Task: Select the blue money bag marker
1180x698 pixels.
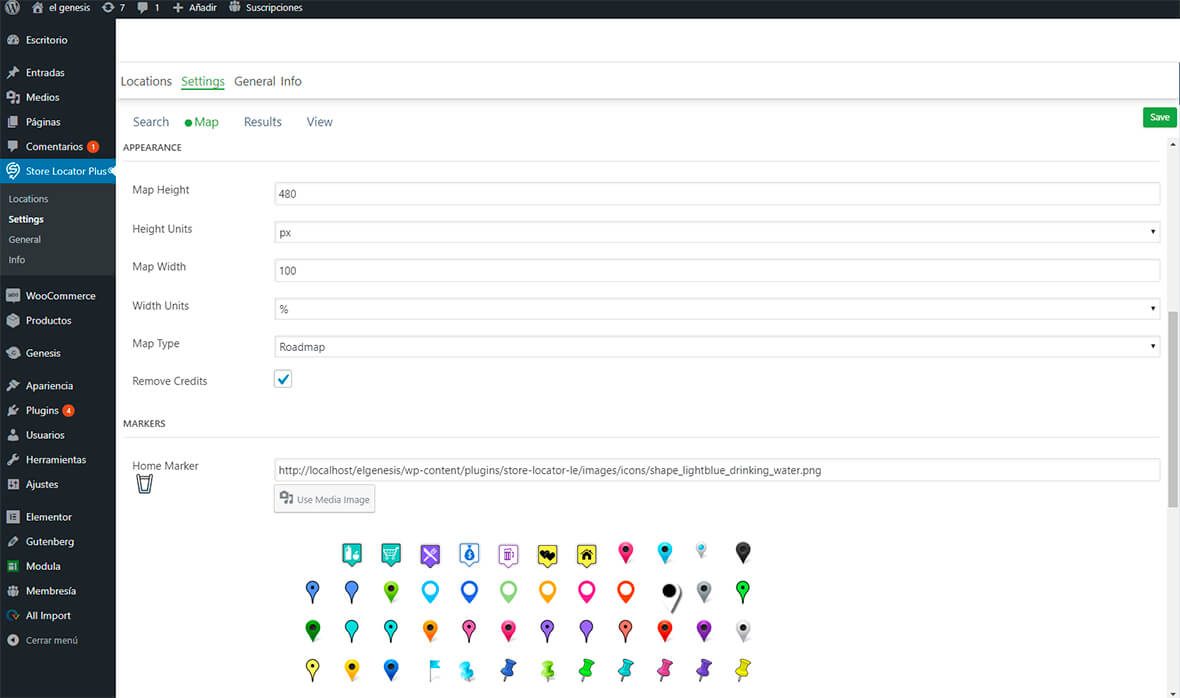Action: coord(469,554)
